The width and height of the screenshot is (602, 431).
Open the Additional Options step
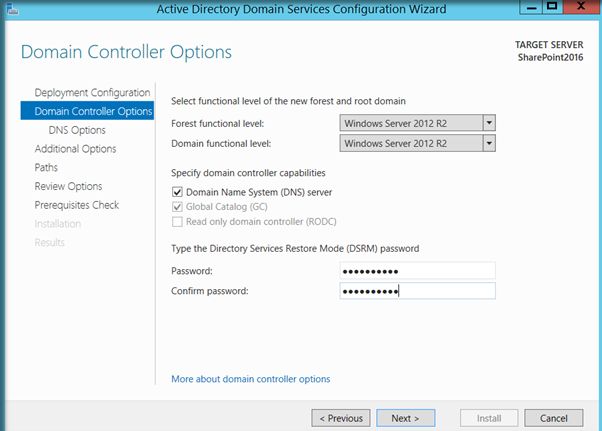click(x=75, y=149)
